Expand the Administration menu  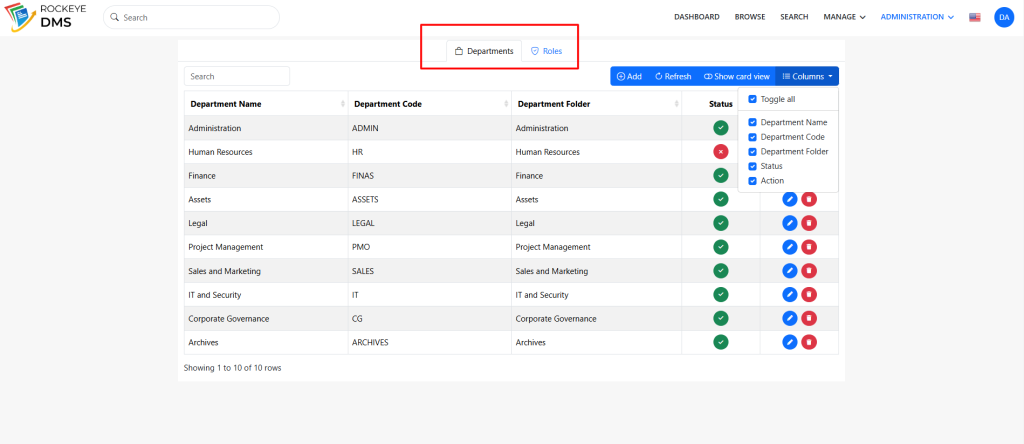coord(917,17)
